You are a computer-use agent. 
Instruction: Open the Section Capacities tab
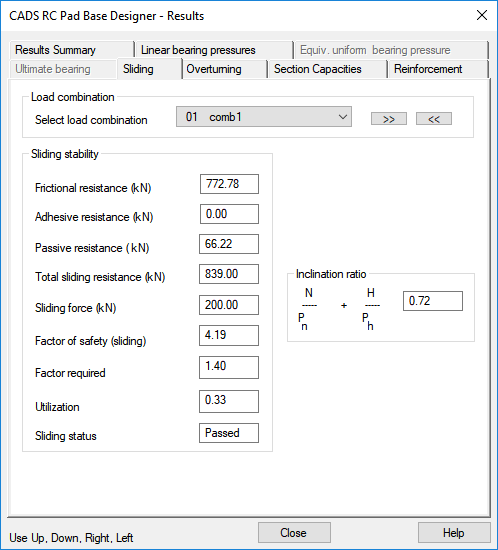[327, 69]
